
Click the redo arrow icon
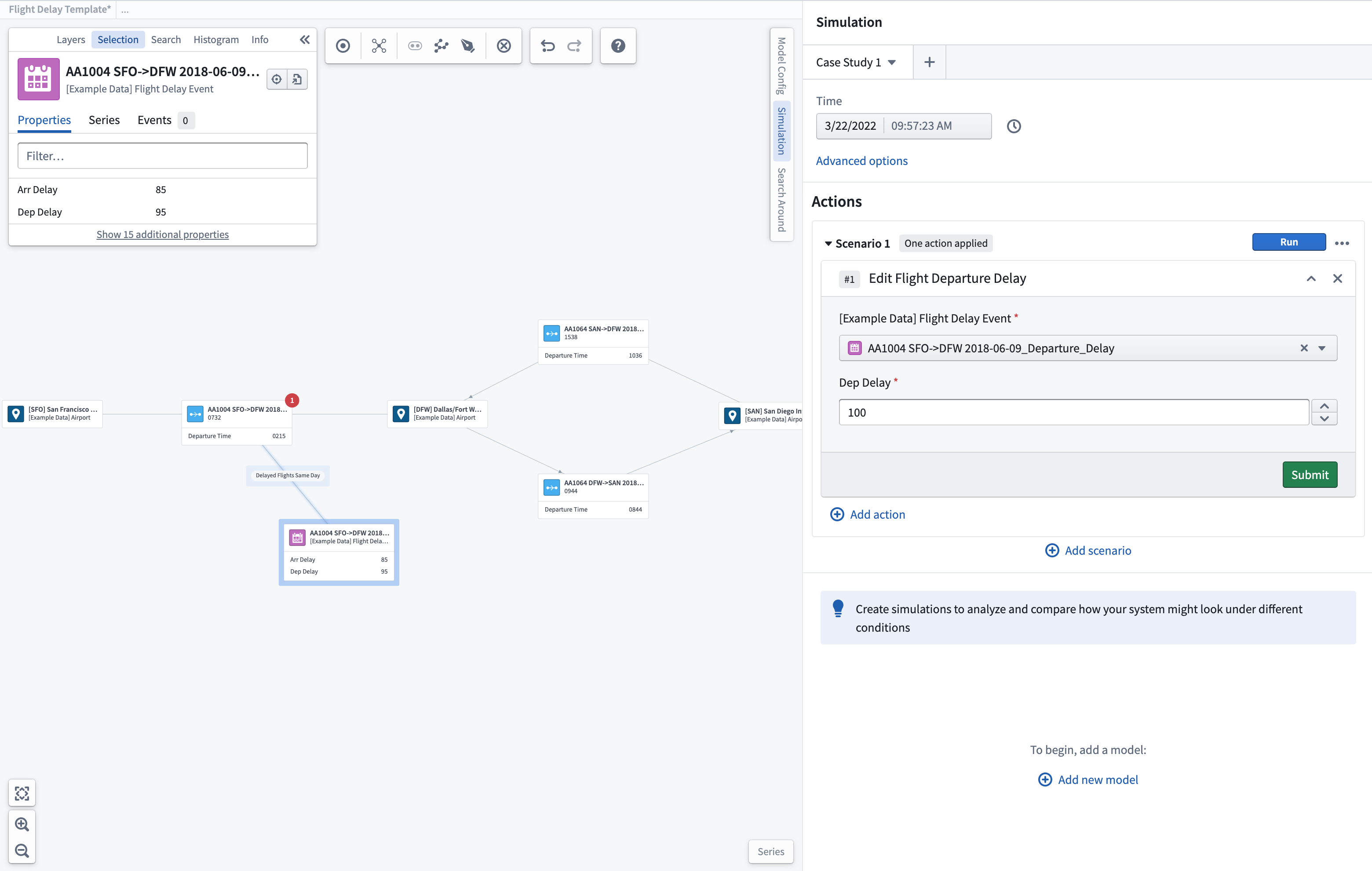tap(575, 45)
